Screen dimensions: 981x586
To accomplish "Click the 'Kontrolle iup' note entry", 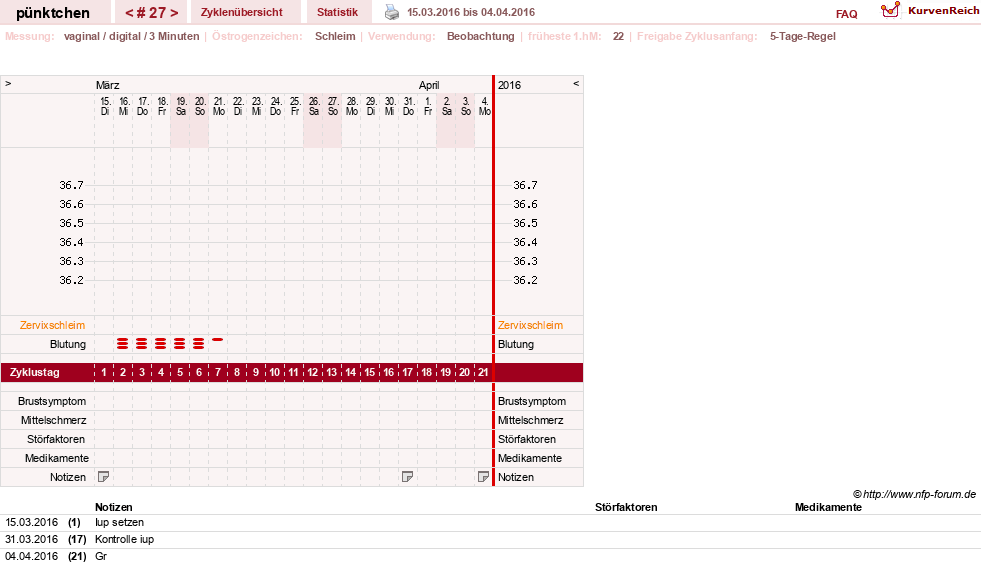I will (125, 539).
